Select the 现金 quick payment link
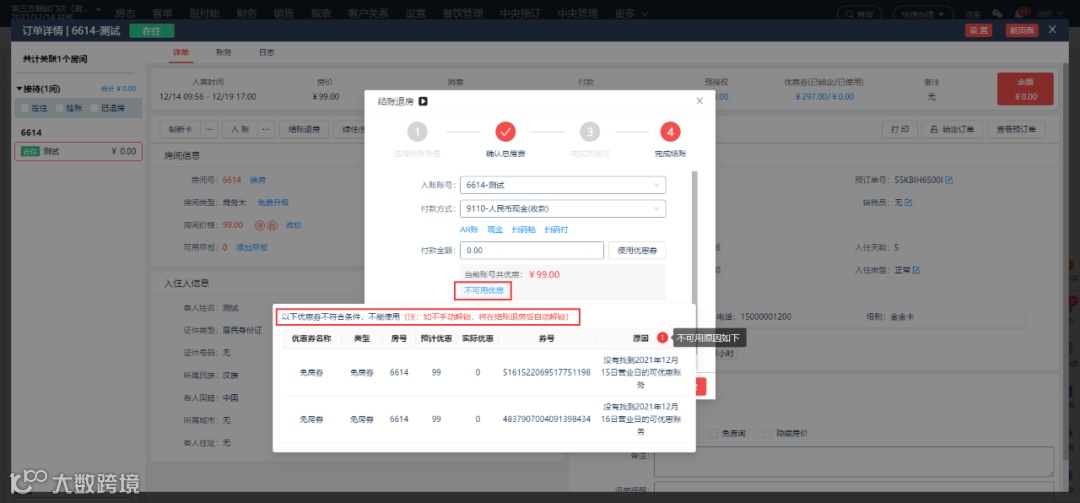Screen dimensions: 1080x503 click(x=495, y=229)
